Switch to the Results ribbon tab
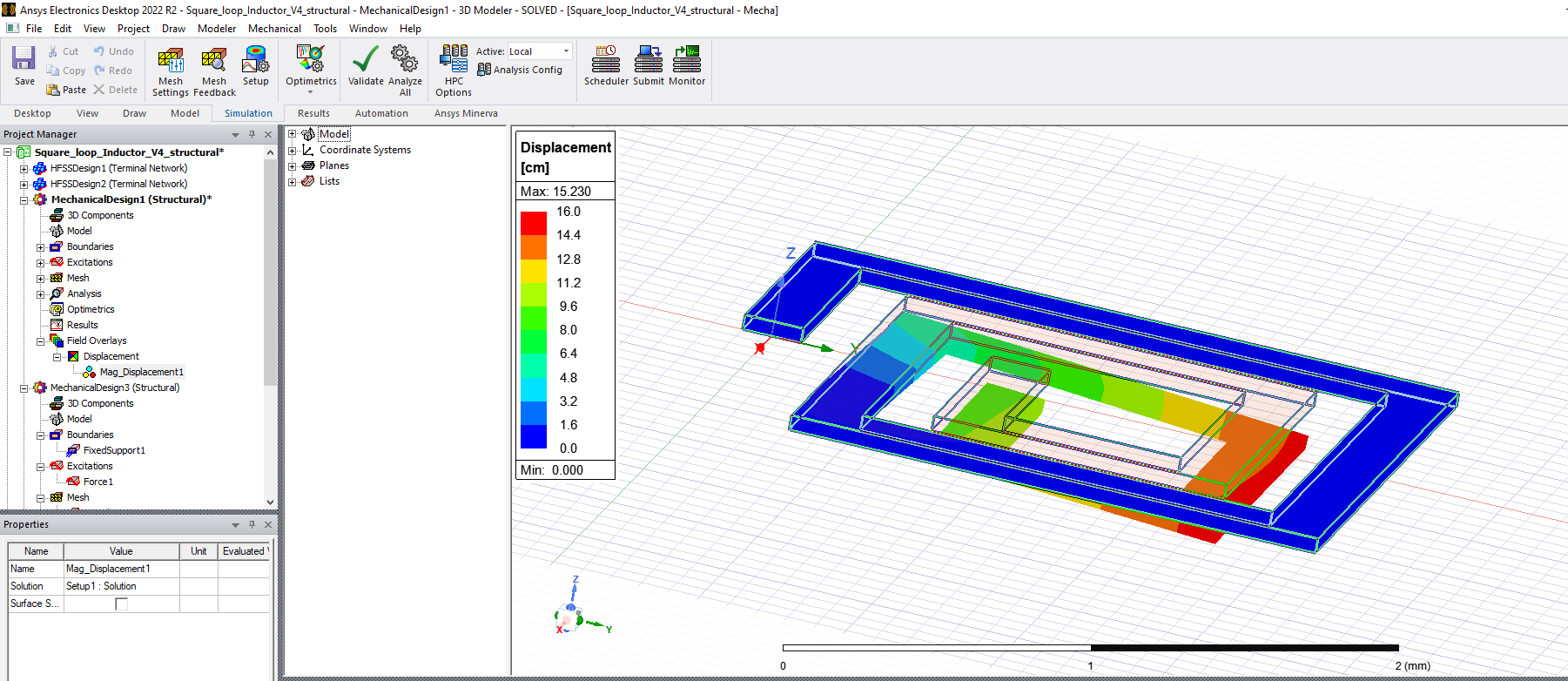1568x681 pixels. tap(313, 113)
